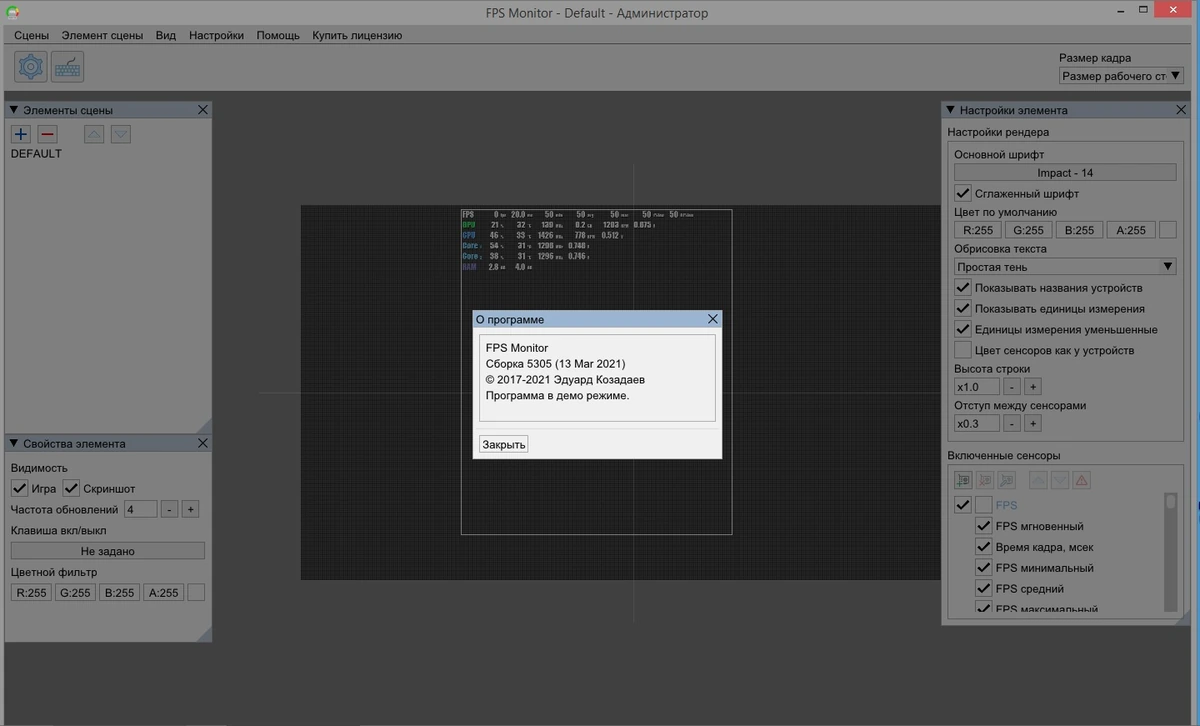This screenshot has width=1200, height=726.
Task: Add scene element with the blue plus icon
Action: pos(21,134)
